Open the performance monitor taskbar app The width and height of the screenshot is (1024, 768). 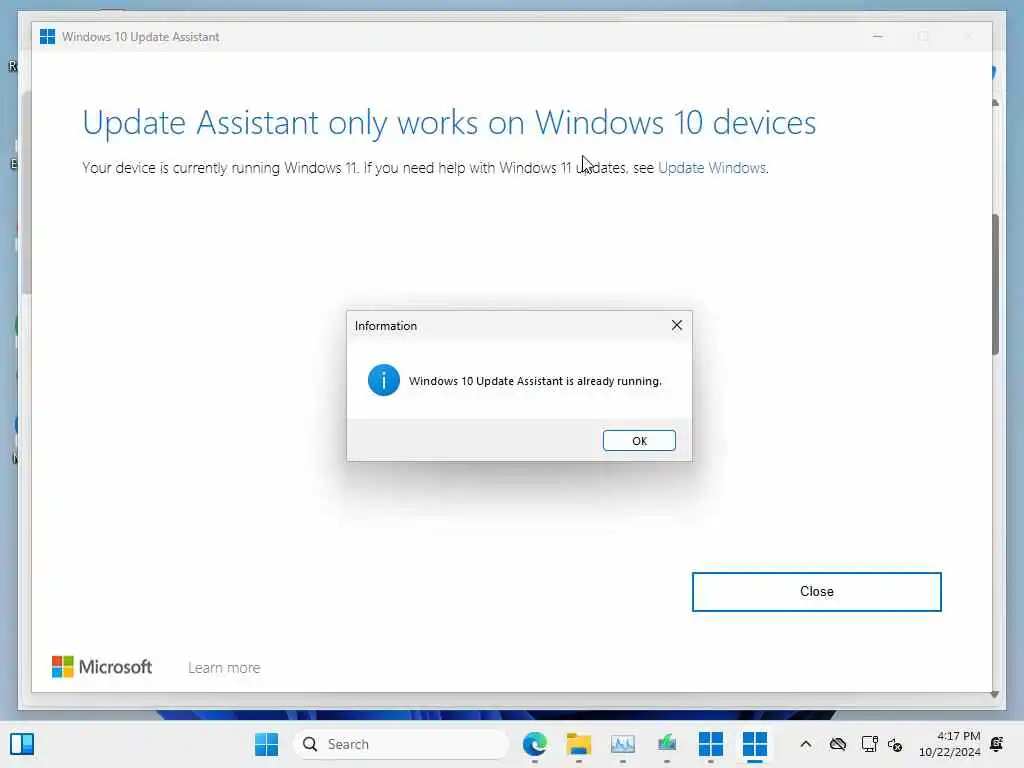click(x=622, y=744)
